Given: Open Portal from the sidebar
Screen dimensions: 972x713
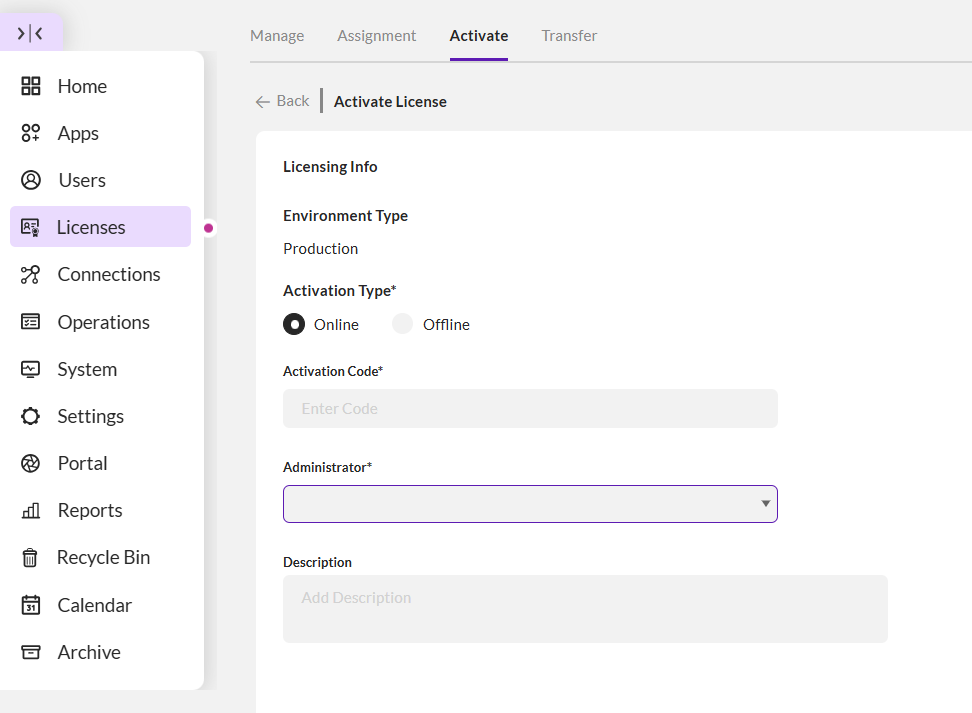Looking at the screenshot, I should point(100,463).
